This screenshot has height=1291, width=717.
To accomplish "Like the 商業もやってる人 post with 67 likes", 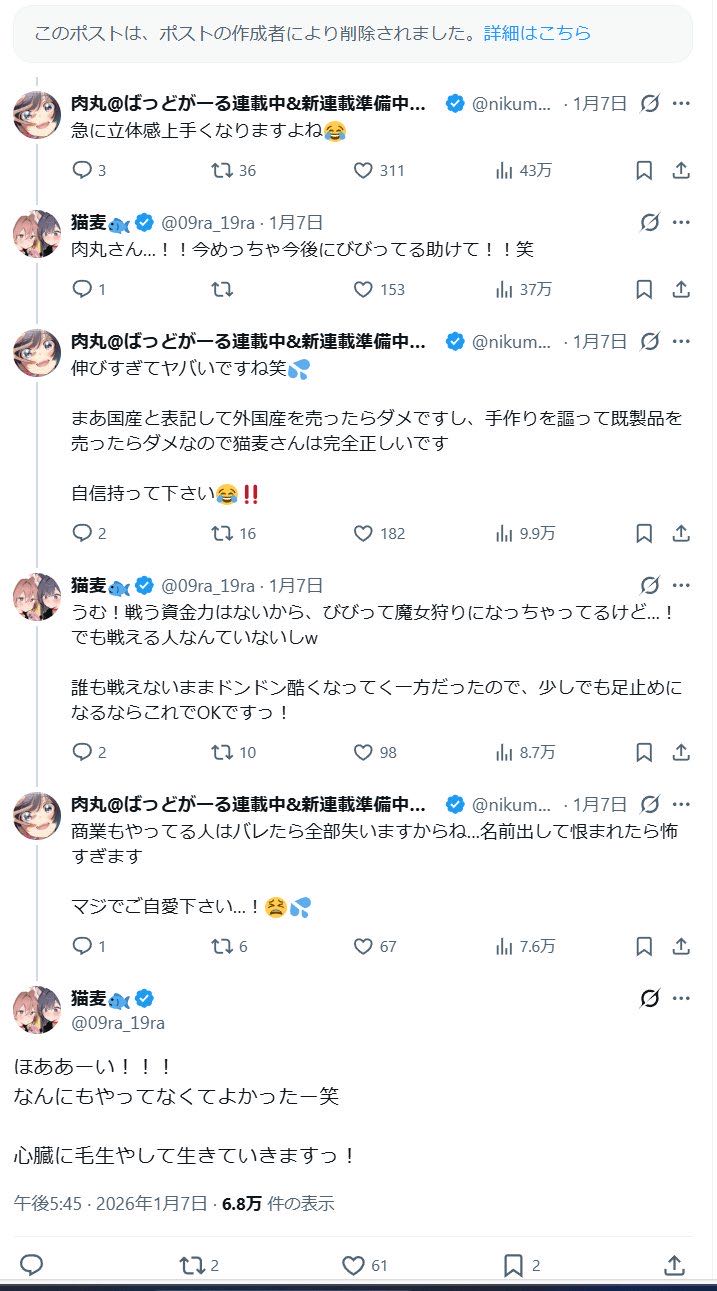I will tap(364, 945).
